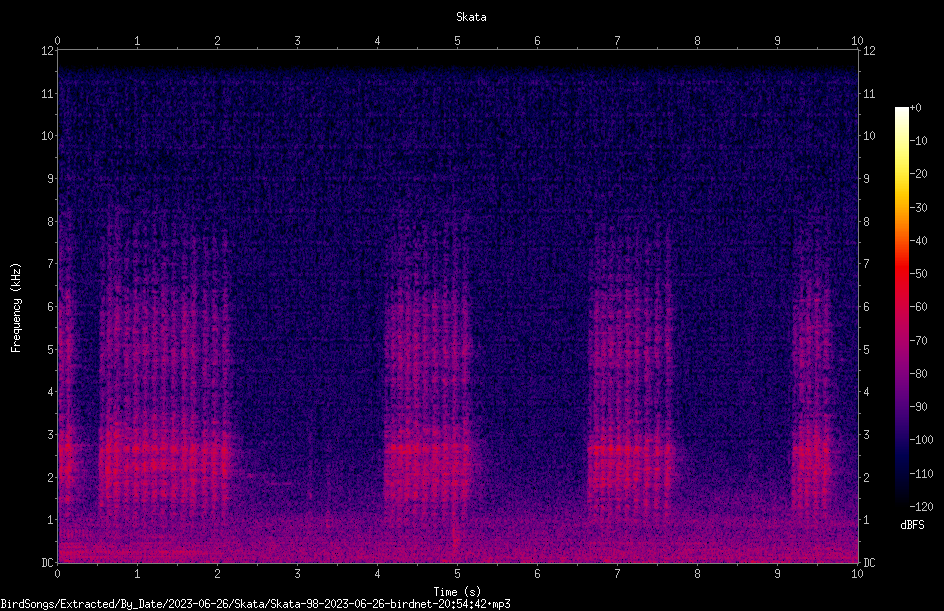Click '12' on the right frequency axis

pos(869,51)
